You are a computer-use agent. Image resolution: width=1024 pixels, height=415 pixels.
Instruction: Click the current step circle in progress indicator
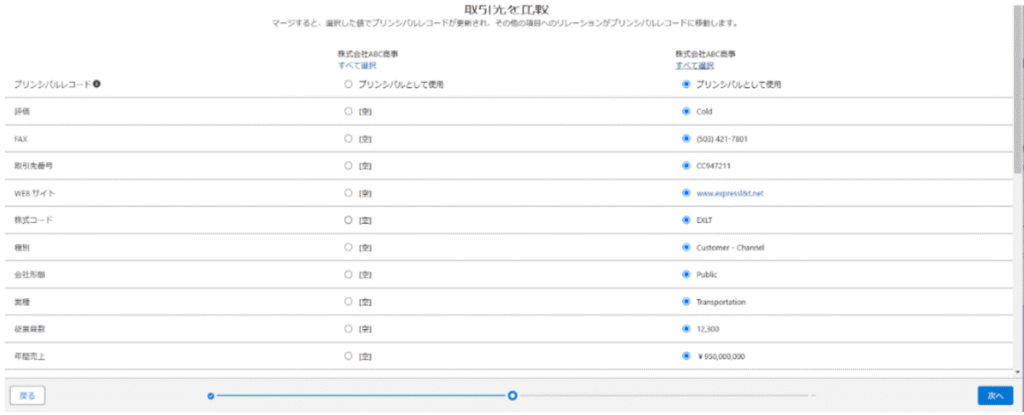click(512, 396)
